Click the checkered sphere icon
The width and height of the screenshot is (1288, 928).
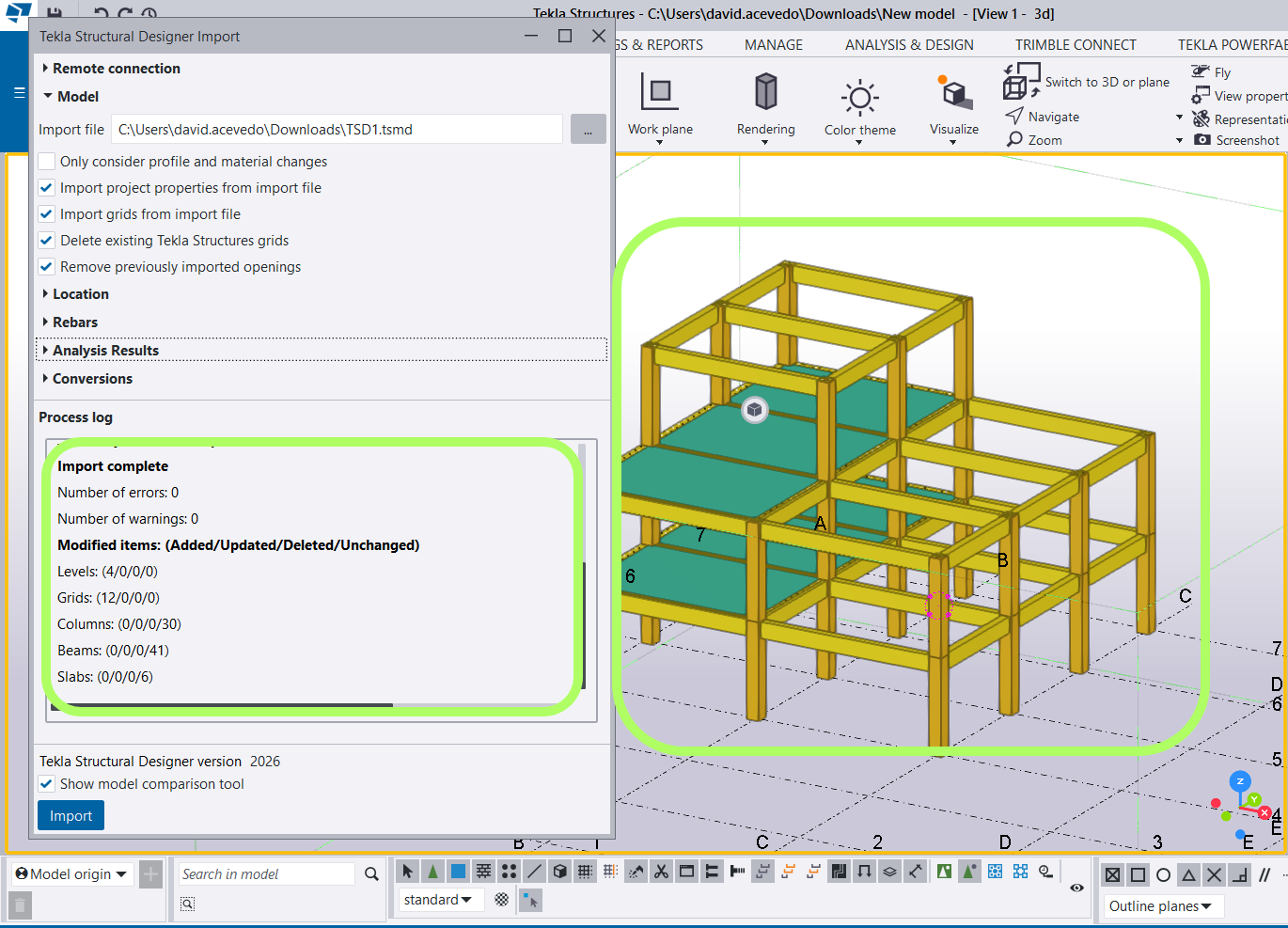(x=502, y=900)
